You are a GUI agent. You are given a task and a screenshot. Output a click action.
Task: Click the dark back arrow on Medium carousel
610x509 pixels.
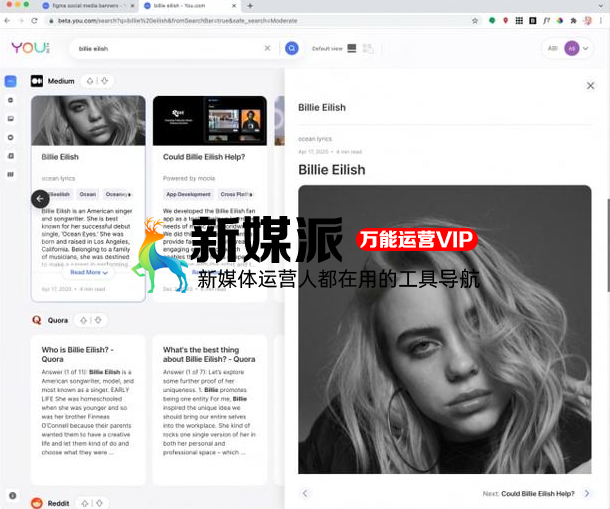click(x=40, y=199)
